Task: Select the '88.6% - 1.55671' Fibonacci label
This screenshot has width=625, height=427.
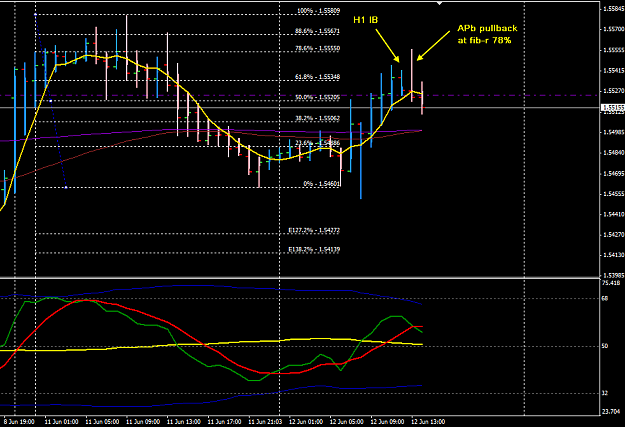Action: (x=317, y=31)
